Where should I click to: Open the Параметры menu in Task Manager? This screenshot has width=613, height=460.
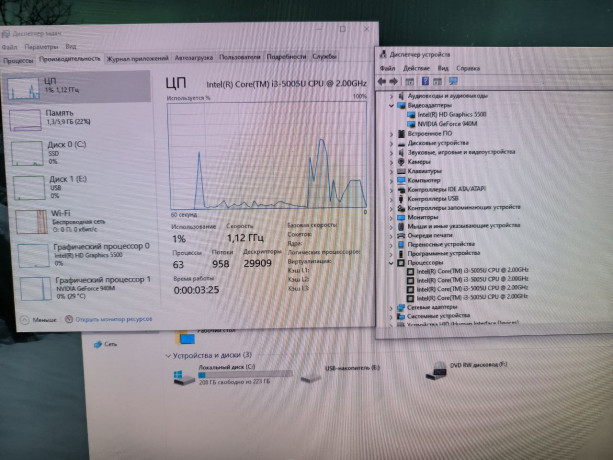[41, 47]
